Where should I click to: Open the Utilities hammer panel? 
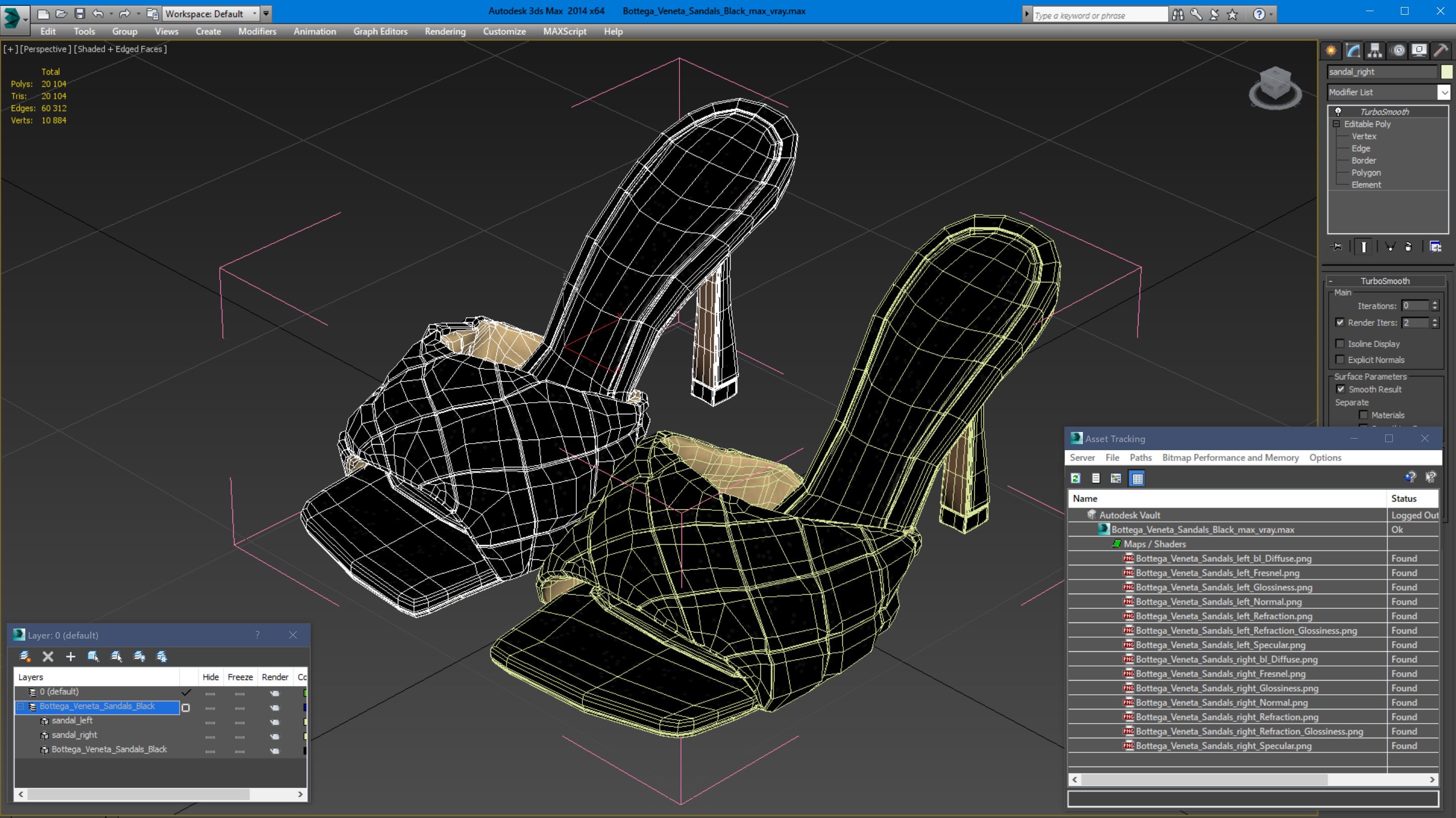click(x=1441, y=51)
